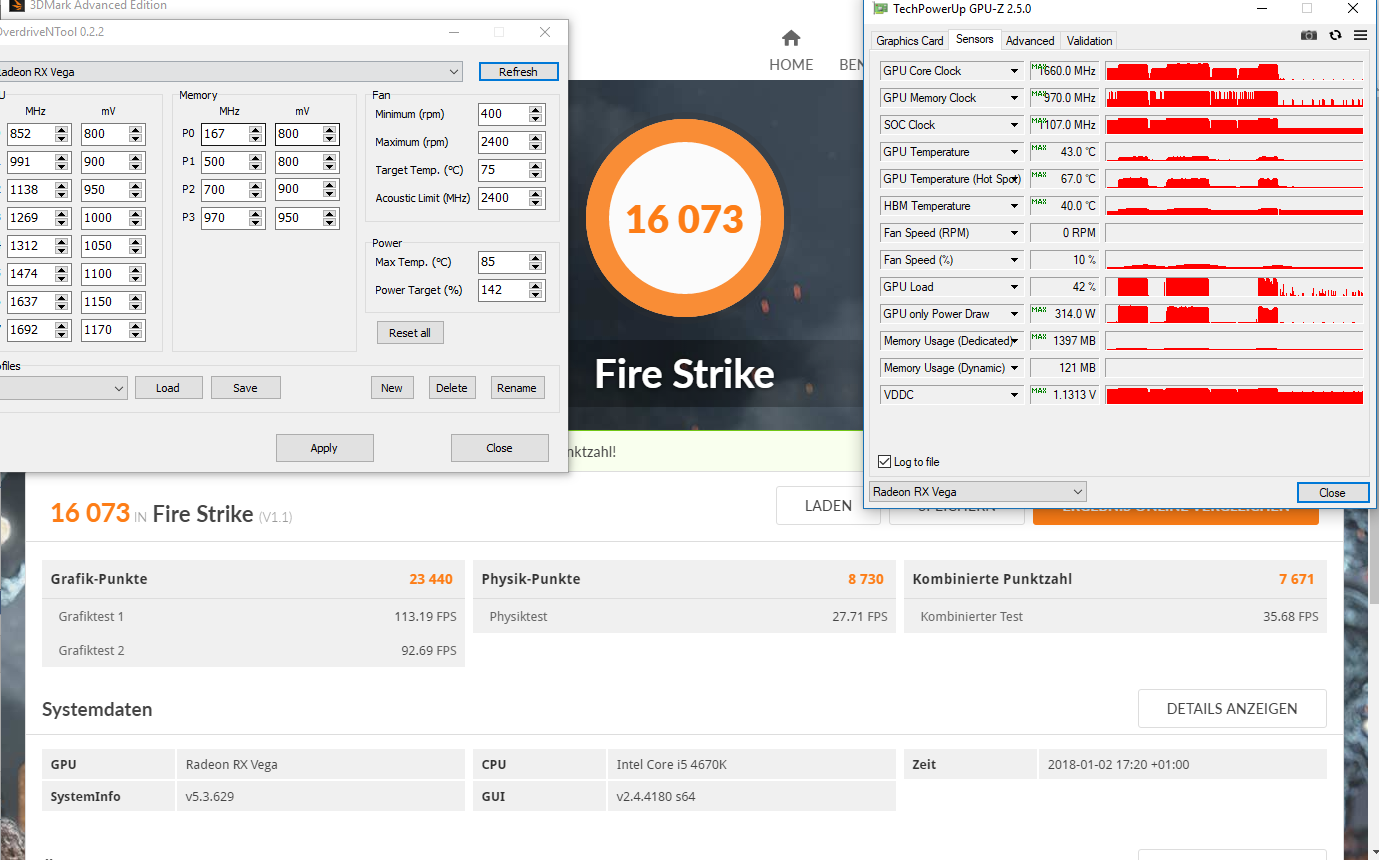The image size is (1379, 860).
Task: Click LADEN button in 3DMark
Action: [828, 506]
